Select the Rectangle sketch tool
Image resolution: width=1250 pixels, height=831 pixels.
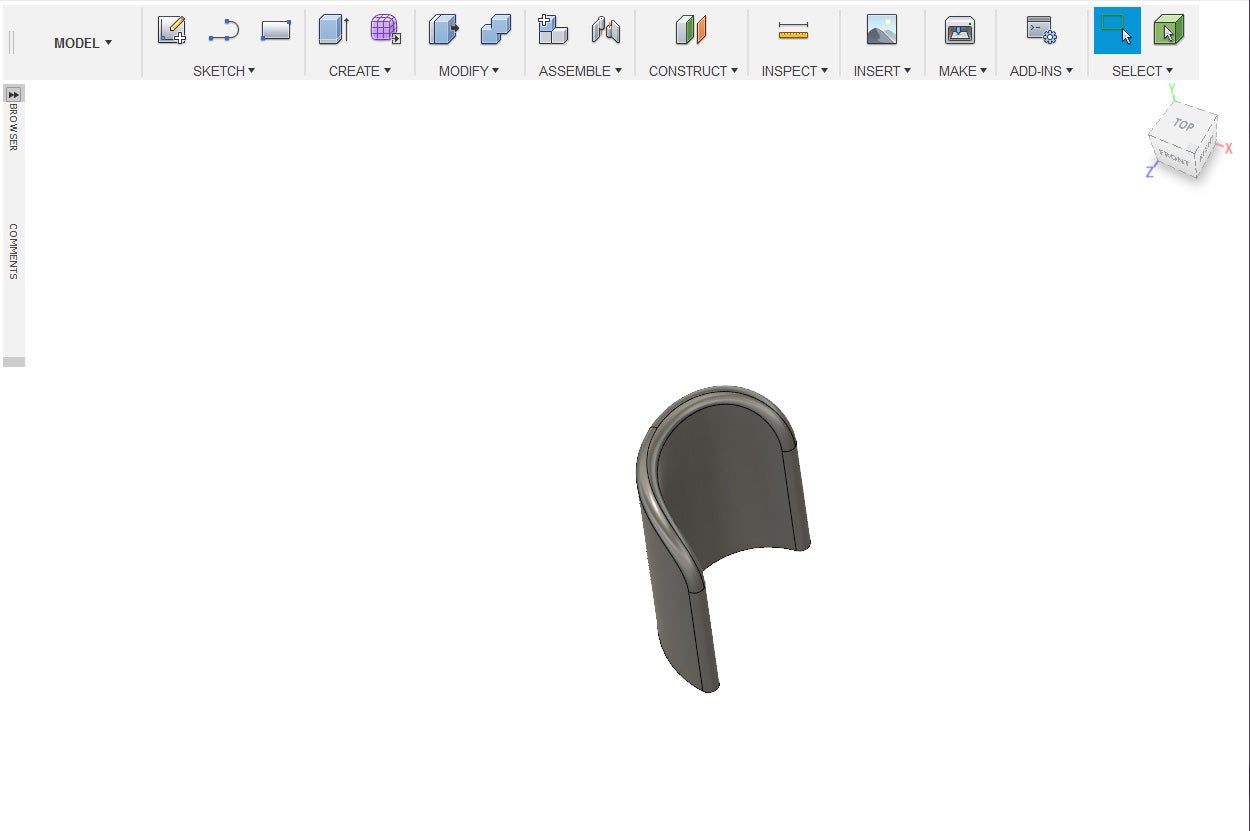point(275,31)
